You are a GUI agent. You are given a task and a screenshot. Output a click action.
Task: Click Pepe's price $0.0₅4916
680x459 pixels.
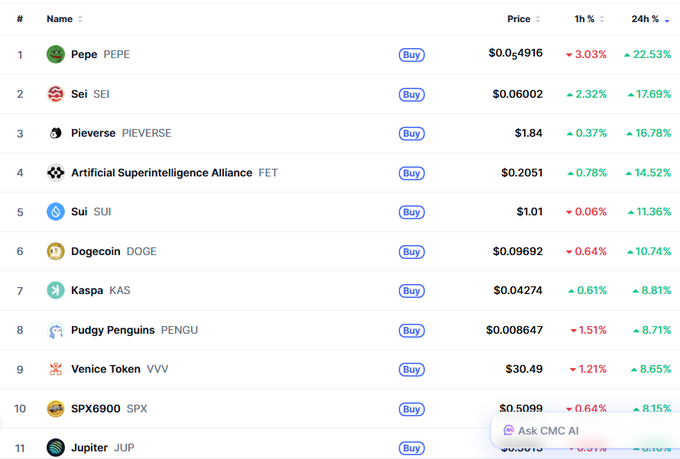pos(516,54)
